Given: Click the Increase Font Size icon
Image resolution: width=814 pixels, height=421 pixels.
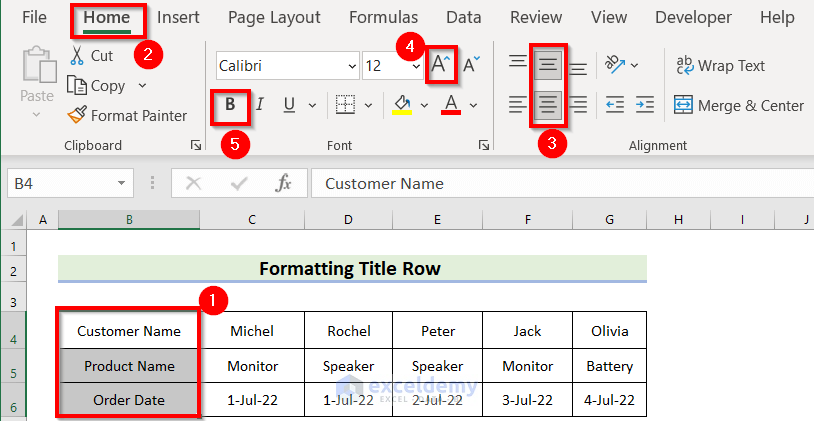Looking at the screenshot, I should click(439, 66).
